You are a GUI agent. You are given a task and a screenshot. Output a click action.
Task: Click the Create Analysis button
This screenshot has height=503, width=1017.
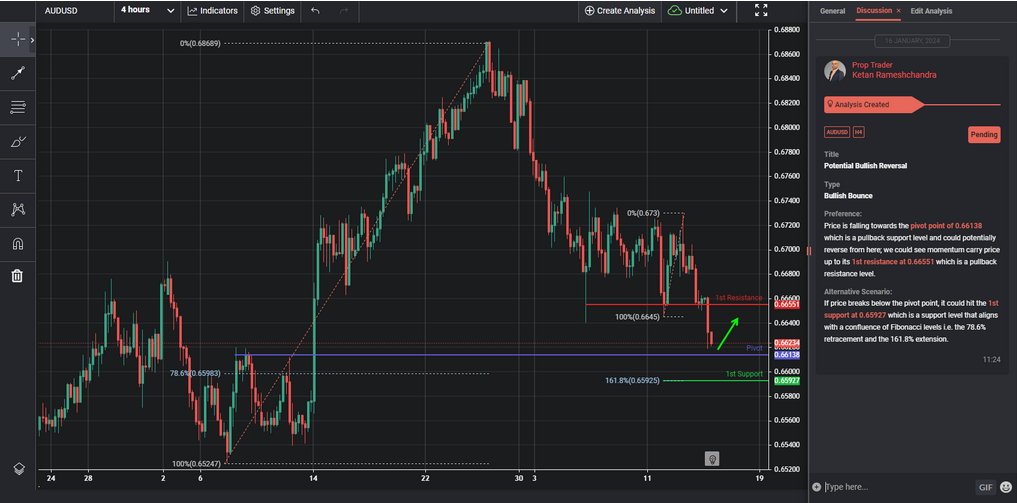pyautogui.click(x=619, y=10)
